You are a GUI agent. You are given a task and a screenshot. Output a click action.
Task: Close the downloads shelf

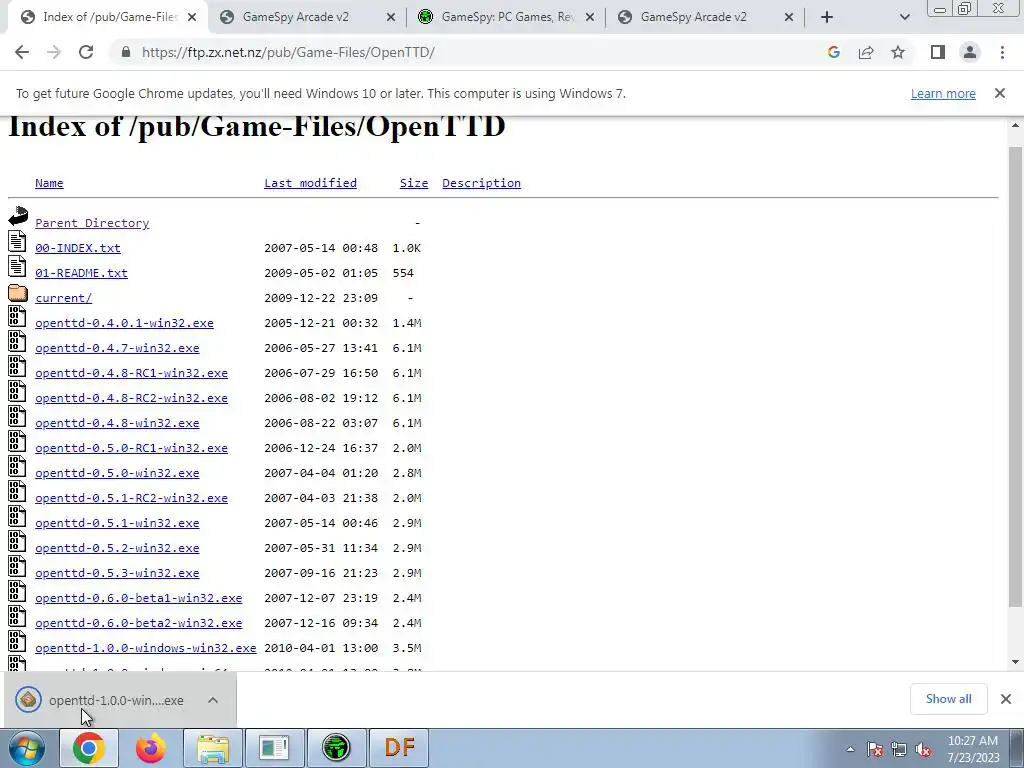click(1006, 699)
